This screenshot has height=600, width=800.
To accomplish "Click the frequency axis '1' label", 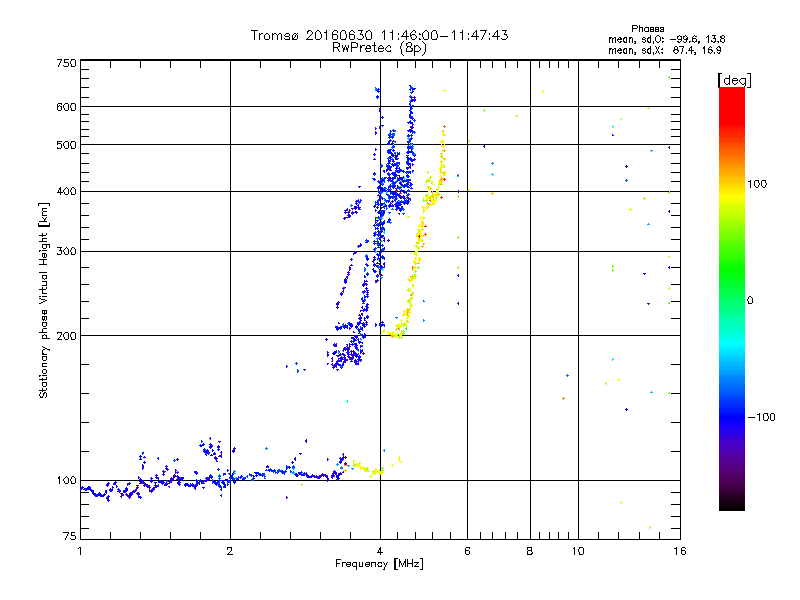I will 80,551.
